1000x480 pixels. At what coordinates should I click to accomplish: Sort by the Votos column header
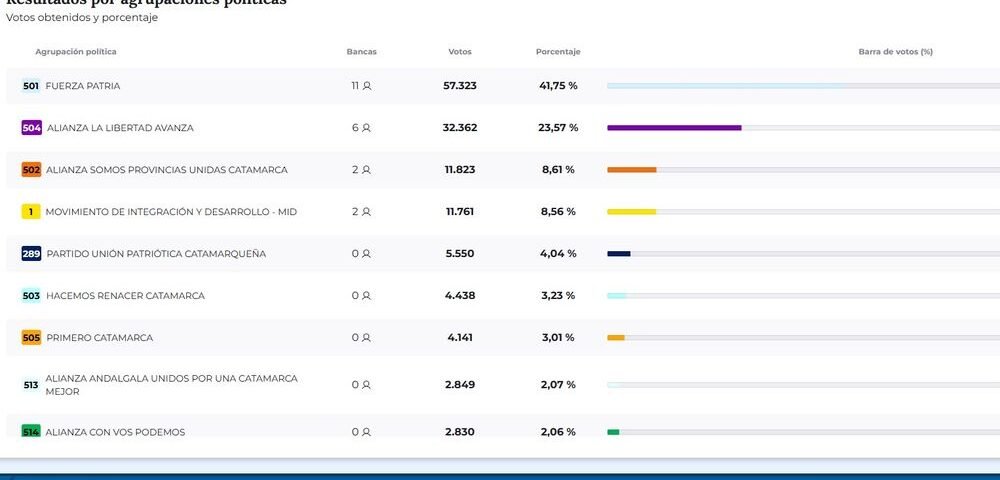460,52
